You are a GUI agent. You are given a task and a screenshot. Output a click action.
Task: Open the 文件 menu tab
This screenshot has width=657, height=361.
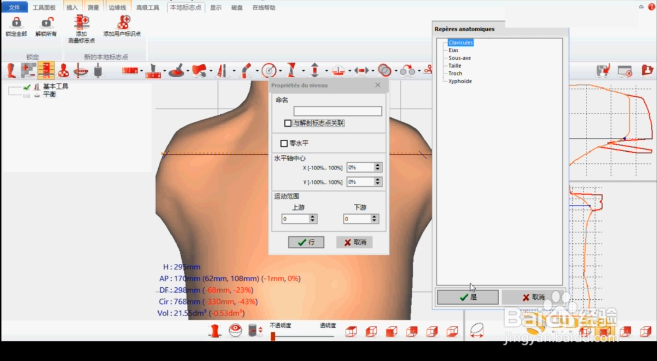[14, 7]
